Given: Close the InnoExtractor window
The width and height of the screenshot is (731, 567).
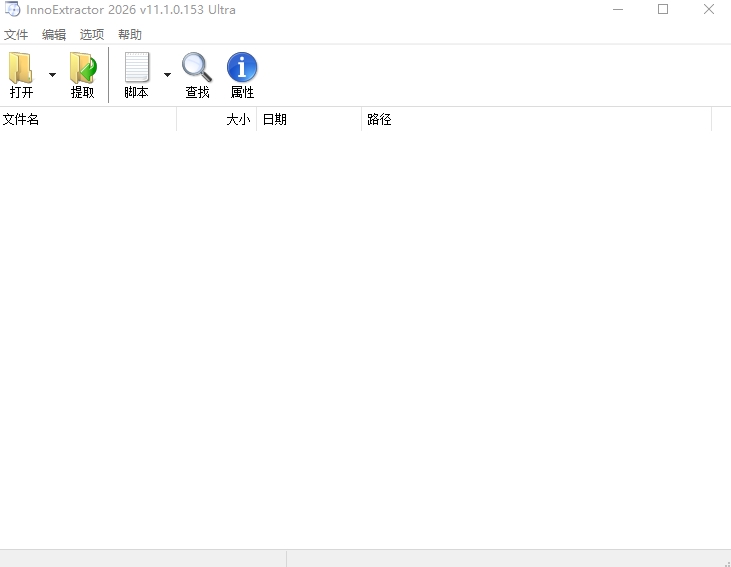Looking at the screenshot, I should tap(709, 9).
